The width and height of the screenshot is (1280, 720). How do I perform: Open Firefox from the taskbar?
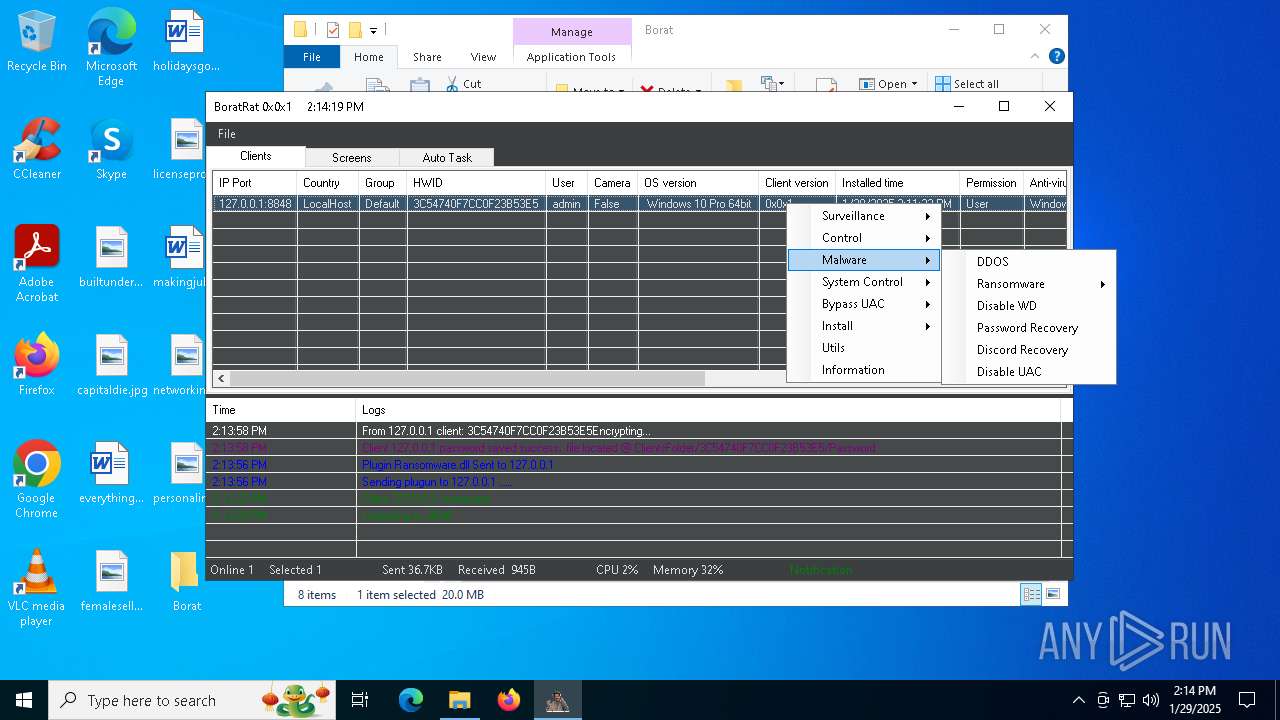point(508,700)
